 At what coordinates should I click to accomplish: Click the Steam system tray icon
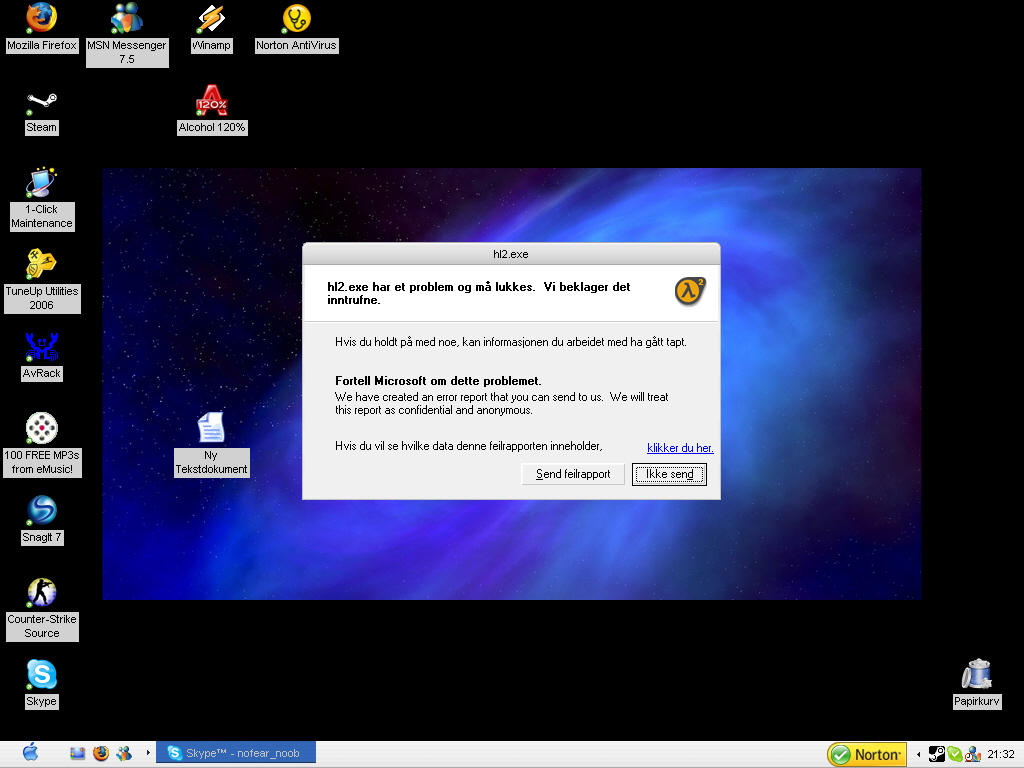coord(936,754)
